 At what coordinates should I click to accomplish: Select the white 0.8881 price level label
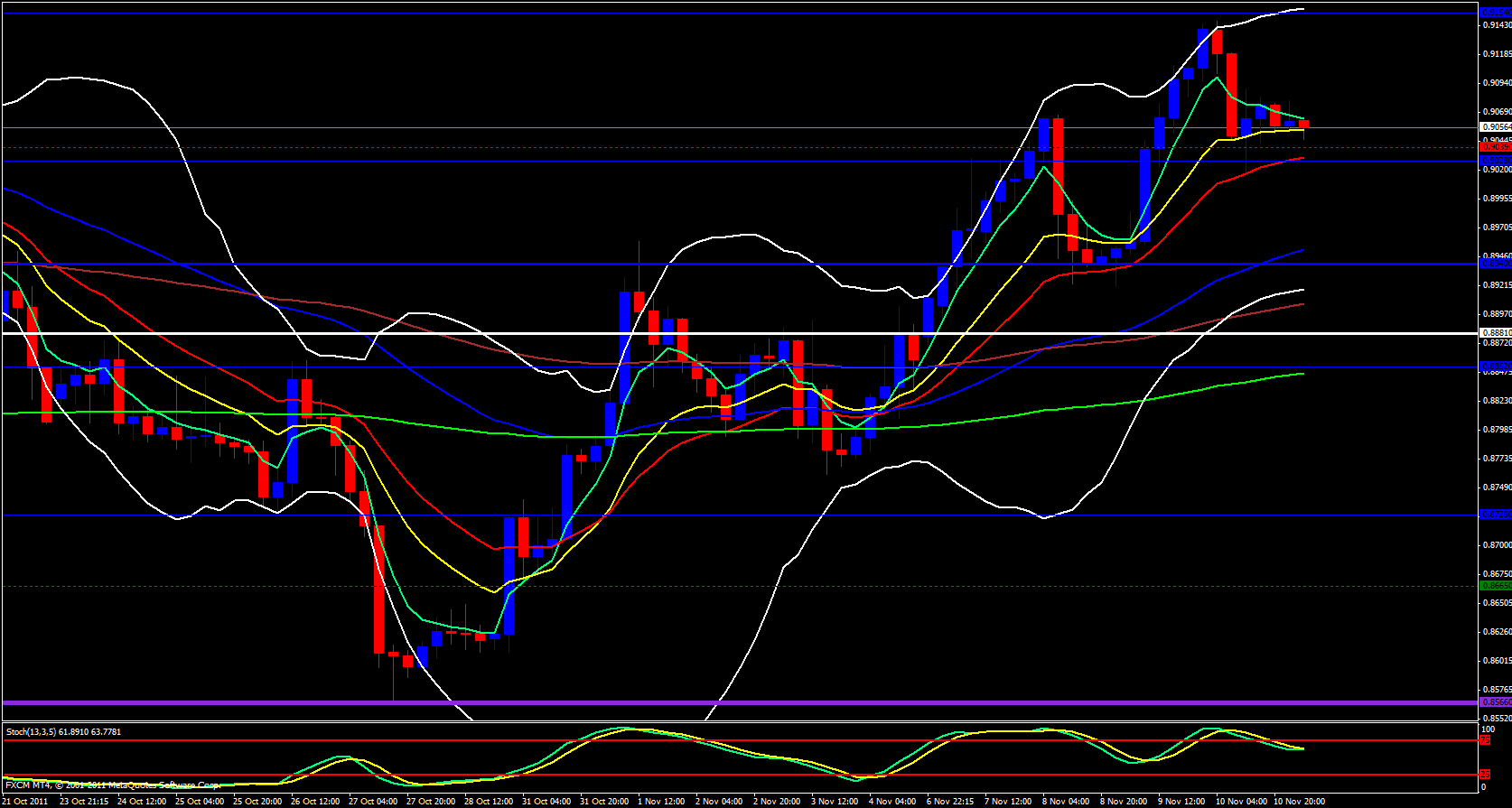point(1495,333)
